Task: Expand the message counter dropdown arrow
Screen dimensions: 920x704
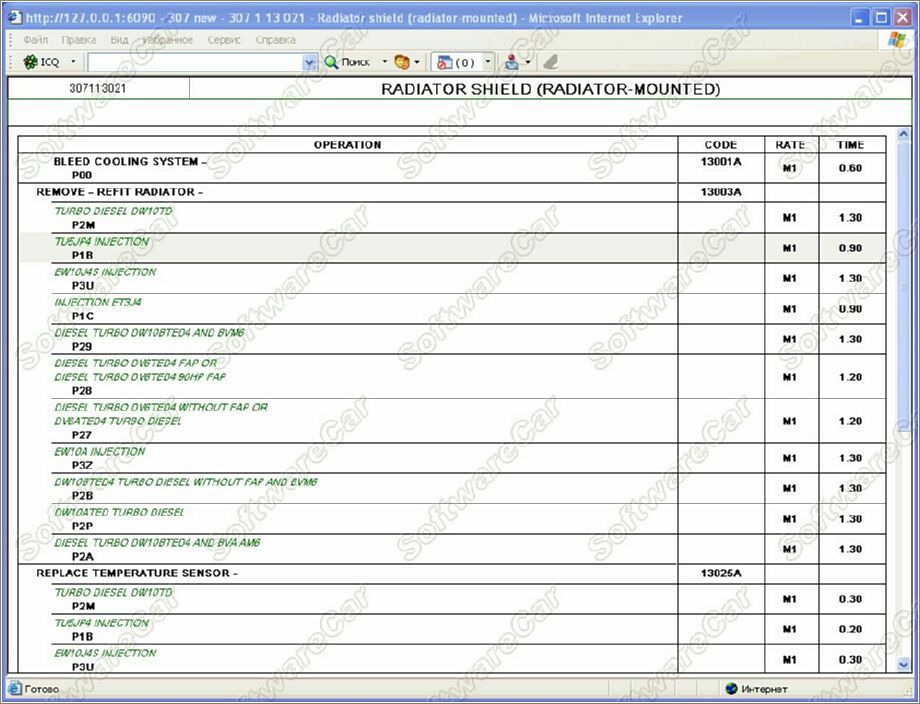Action: 488,62
